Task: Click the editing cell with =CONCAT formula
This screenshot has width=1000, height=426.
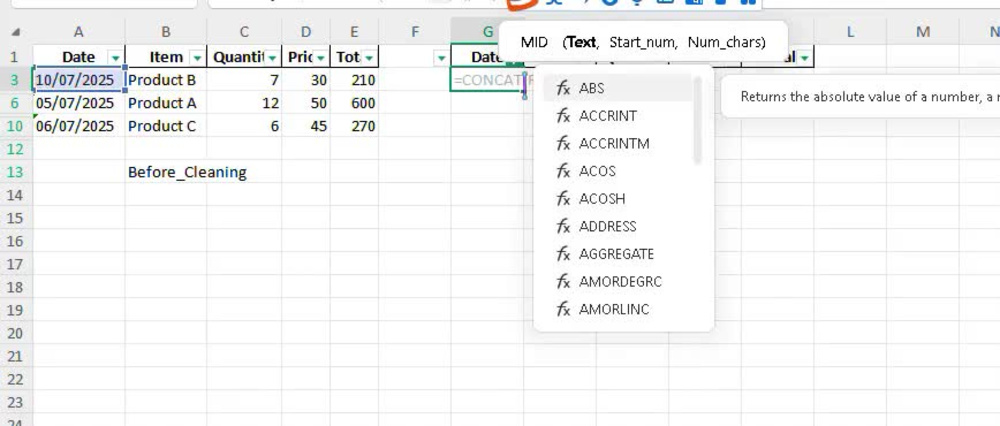Action: pyautogui.click(x=487, y=80)
